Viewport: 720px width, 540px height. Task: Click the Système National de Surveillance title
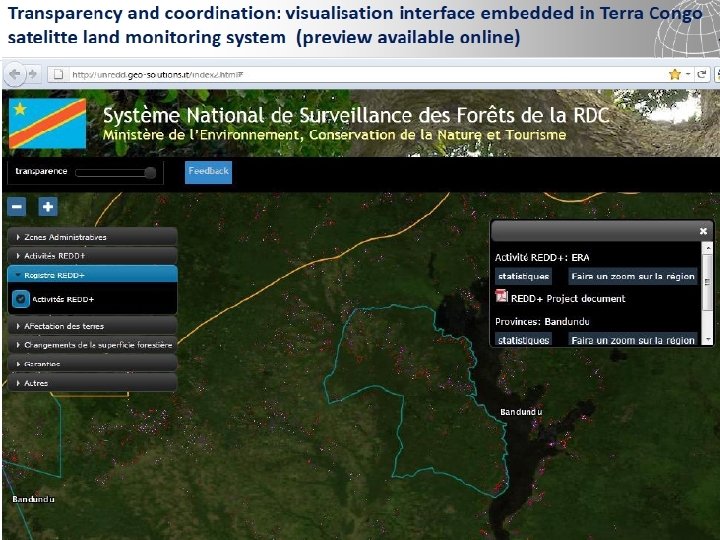[x=356, y=115]
